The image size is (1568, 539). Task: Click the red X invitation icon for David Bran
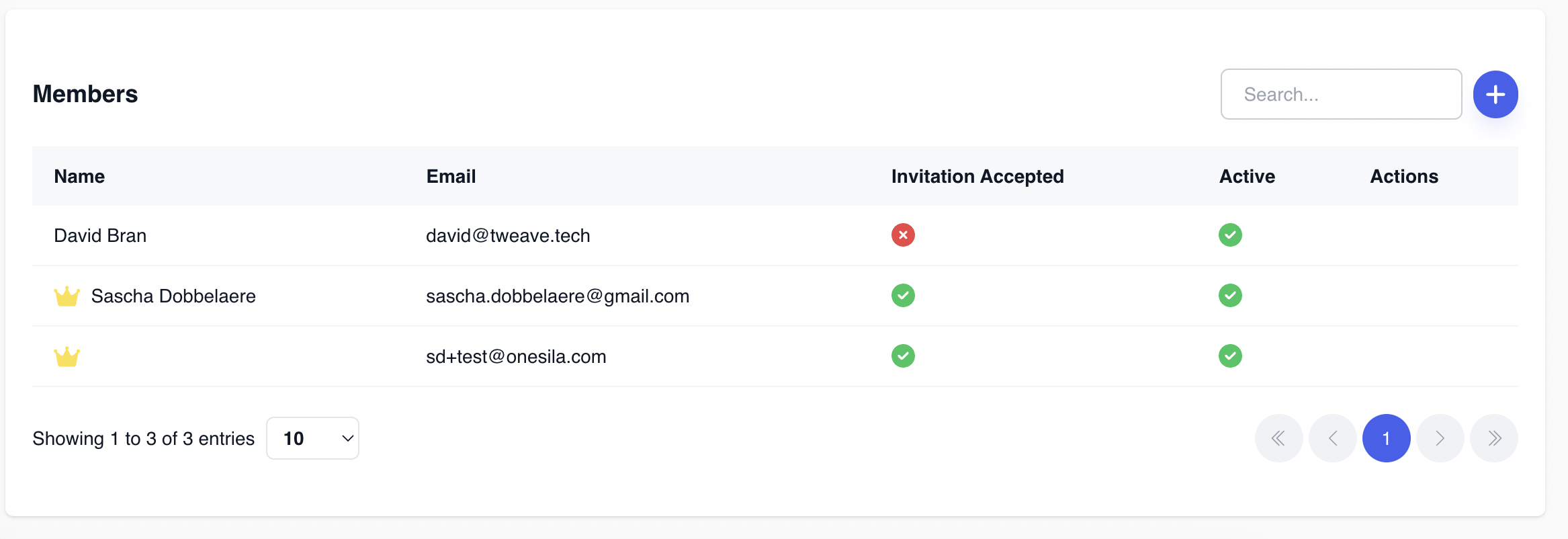pyautogui.click(x=903, y=235)
